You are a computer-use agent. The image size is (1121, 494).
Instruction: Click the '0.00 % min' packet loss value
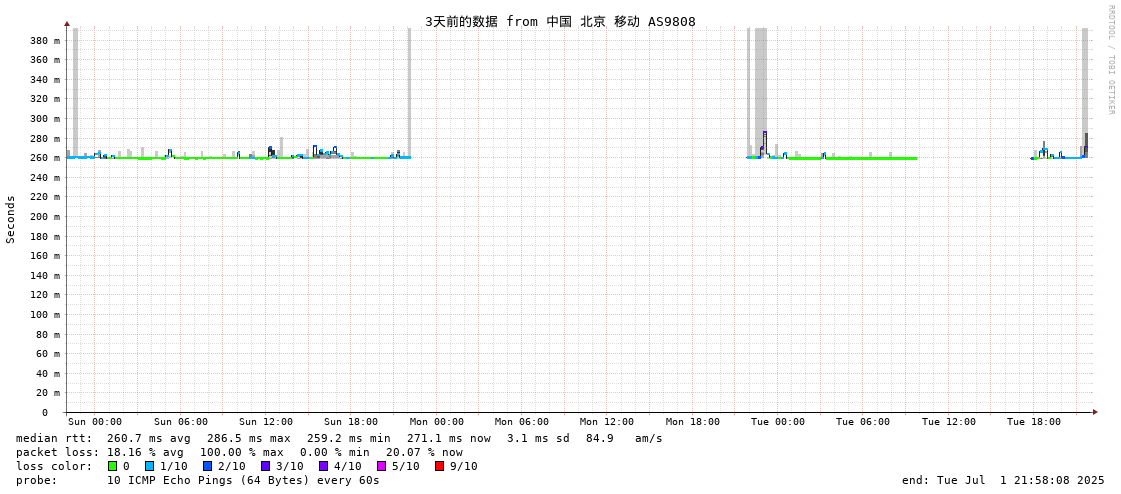click(347, 453)
